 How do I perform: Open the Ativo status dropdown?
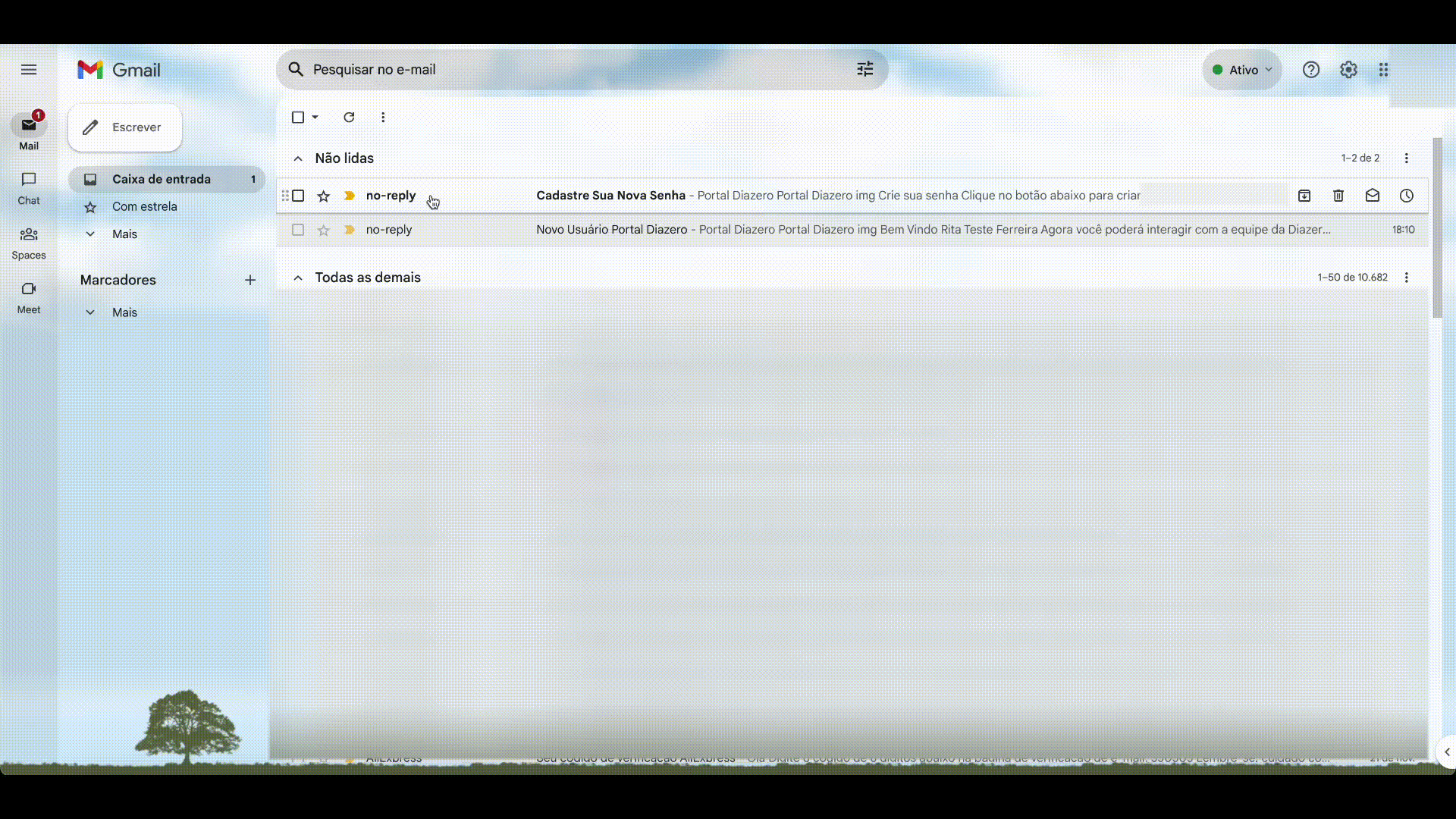point(1242,70)
